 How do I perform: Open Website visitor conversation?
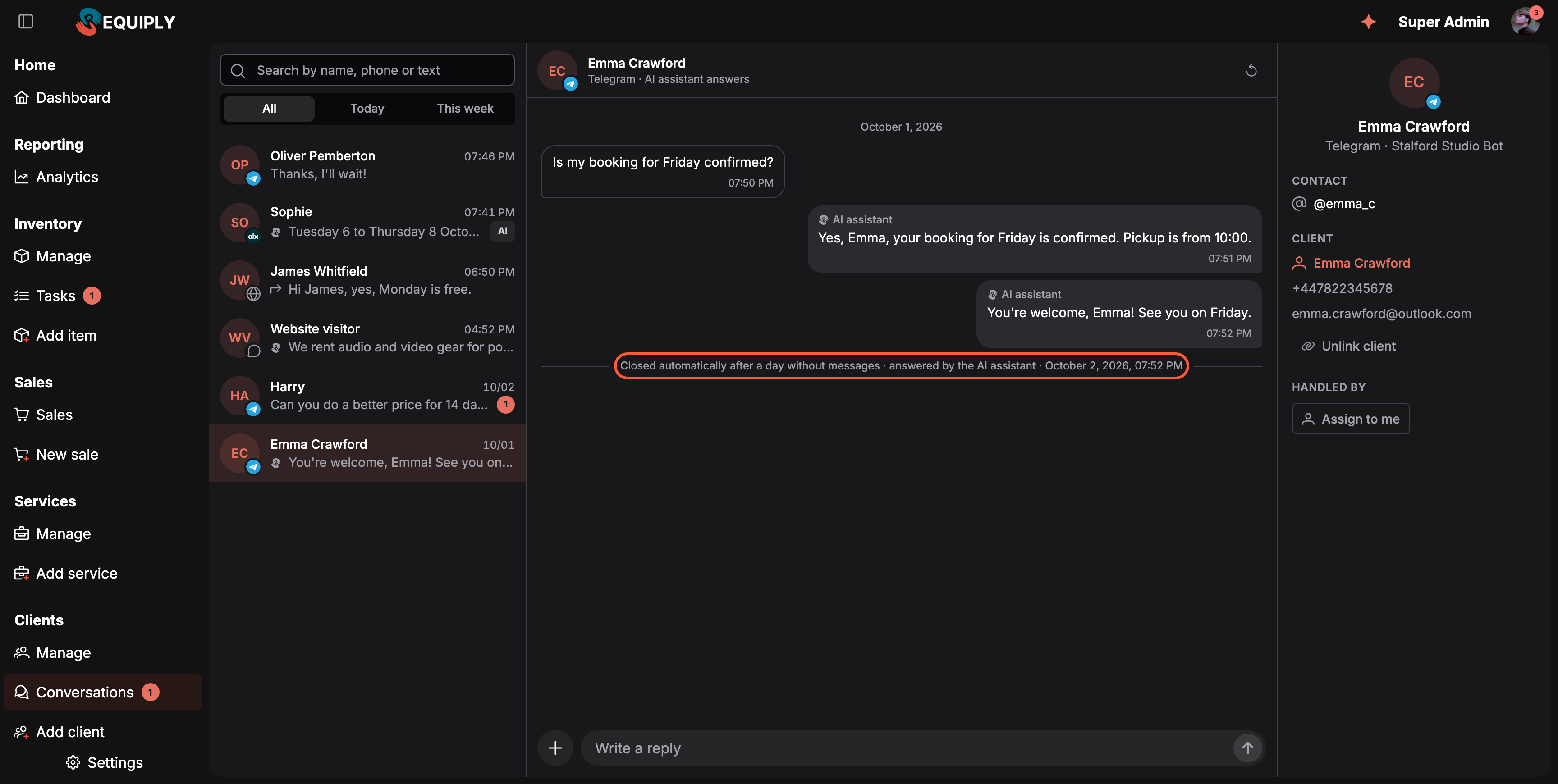367,337
